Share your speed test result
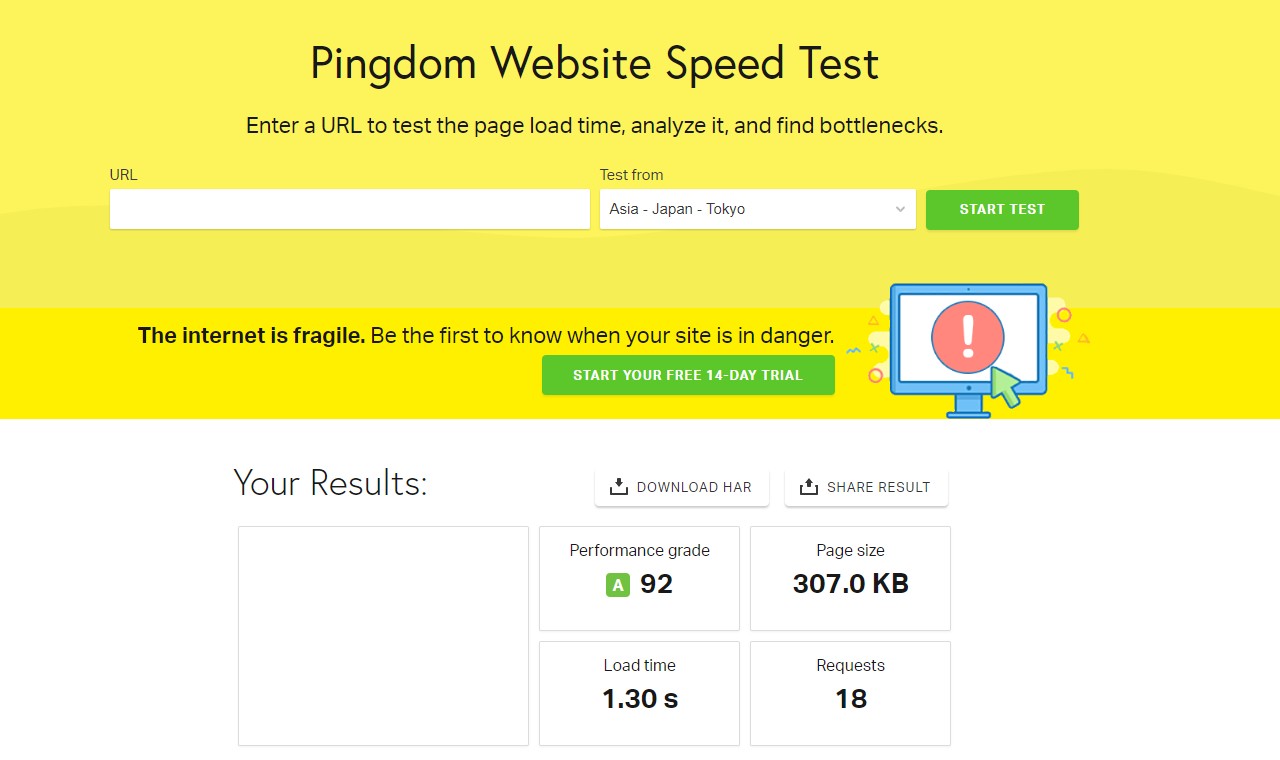Screen dimensions: 1280x760 point(866,487)
